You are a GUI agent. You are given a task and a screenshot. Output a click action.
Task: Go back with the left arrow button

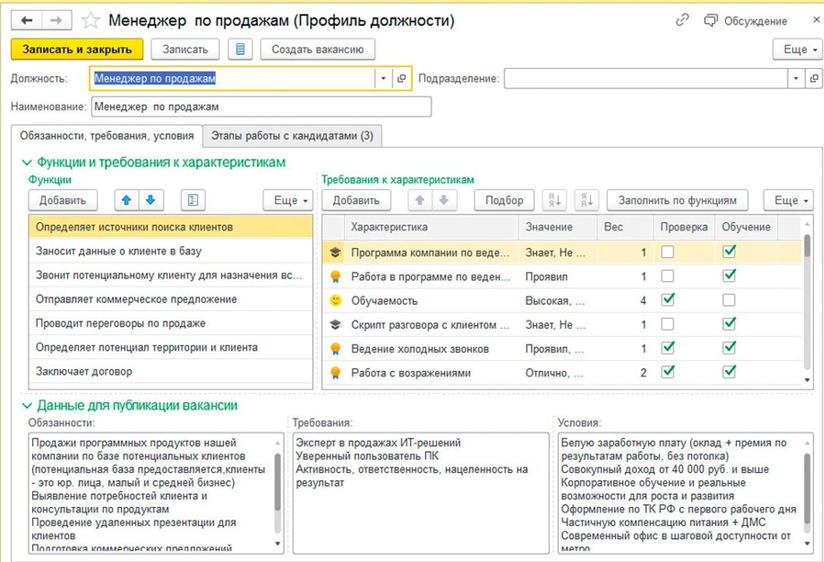point(27,21)
